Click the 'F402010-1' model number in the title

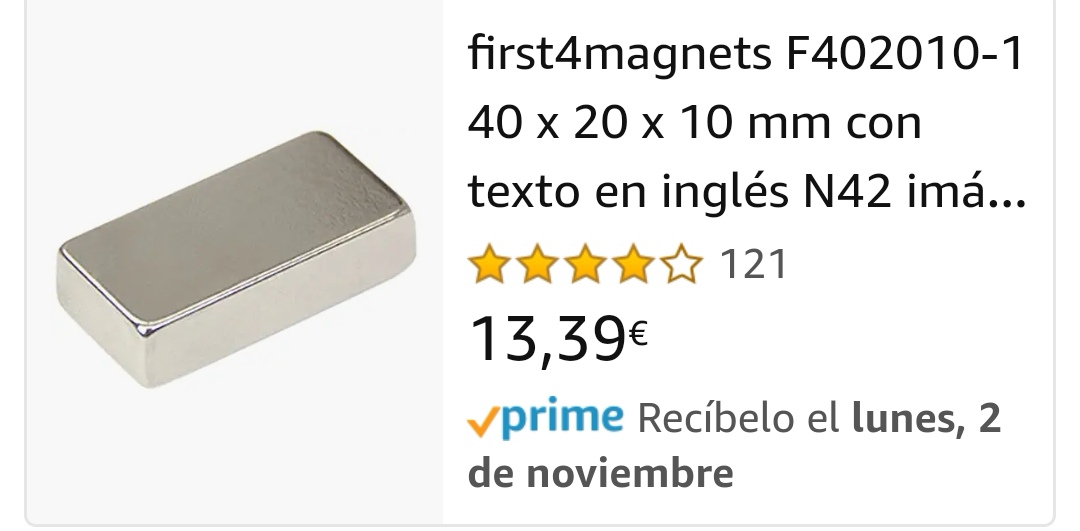906,53
